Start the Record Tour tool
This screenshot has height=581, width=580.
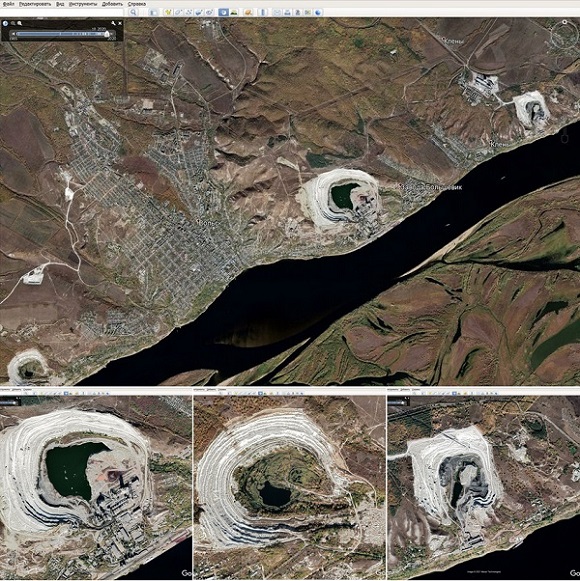[209, 13]
